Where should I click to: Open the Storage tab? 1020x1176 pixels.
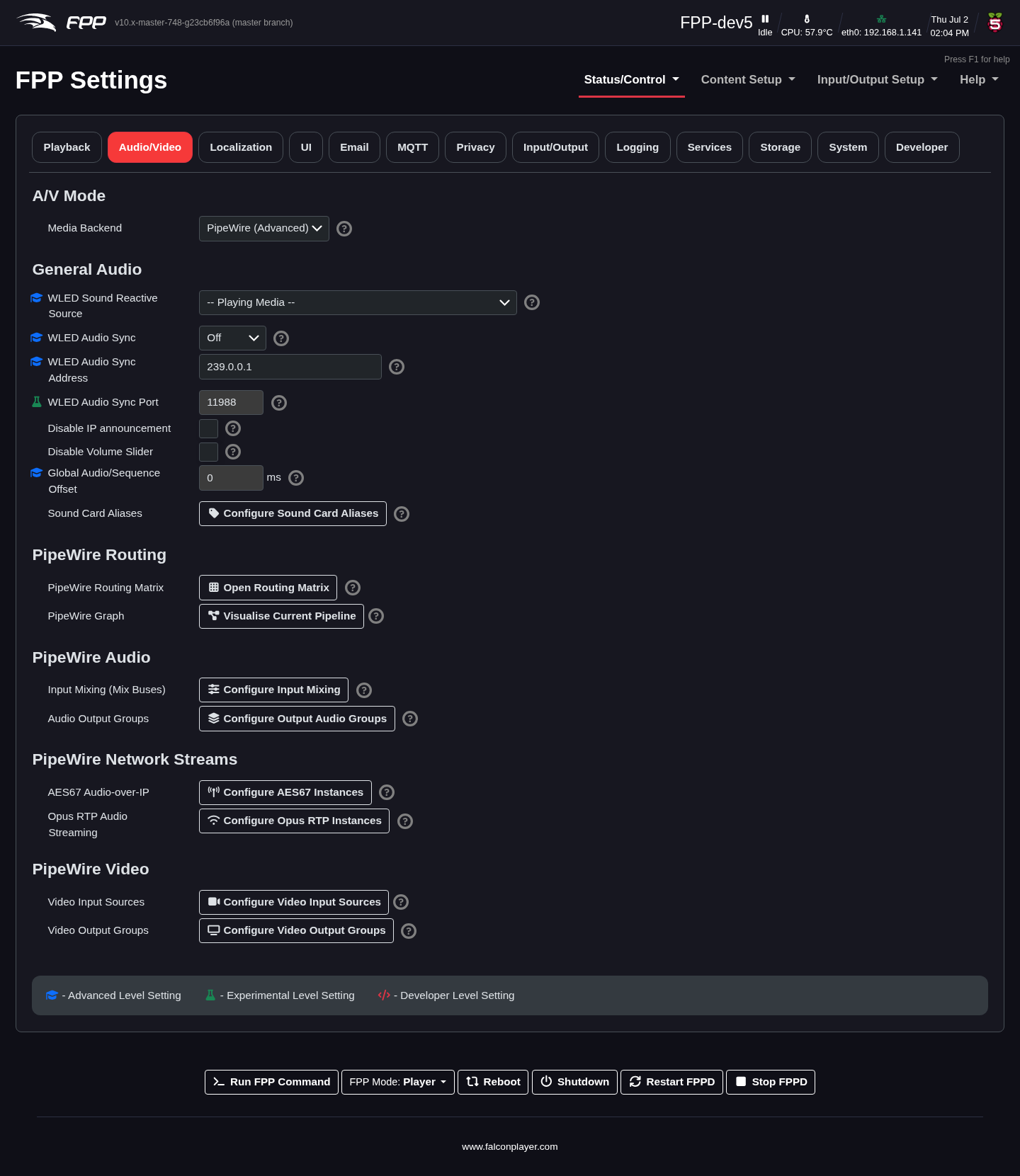[780, 147]
